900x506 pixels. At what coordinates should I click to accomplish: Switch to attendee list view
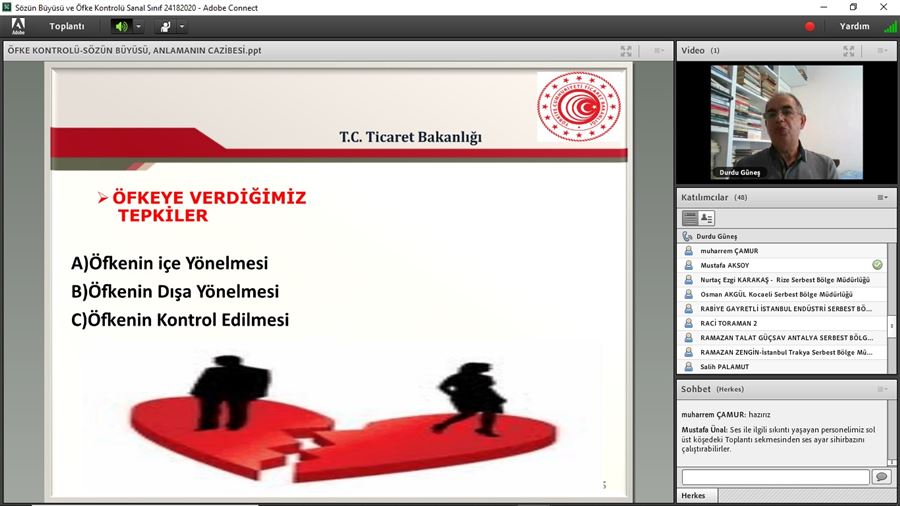(690, 218)
